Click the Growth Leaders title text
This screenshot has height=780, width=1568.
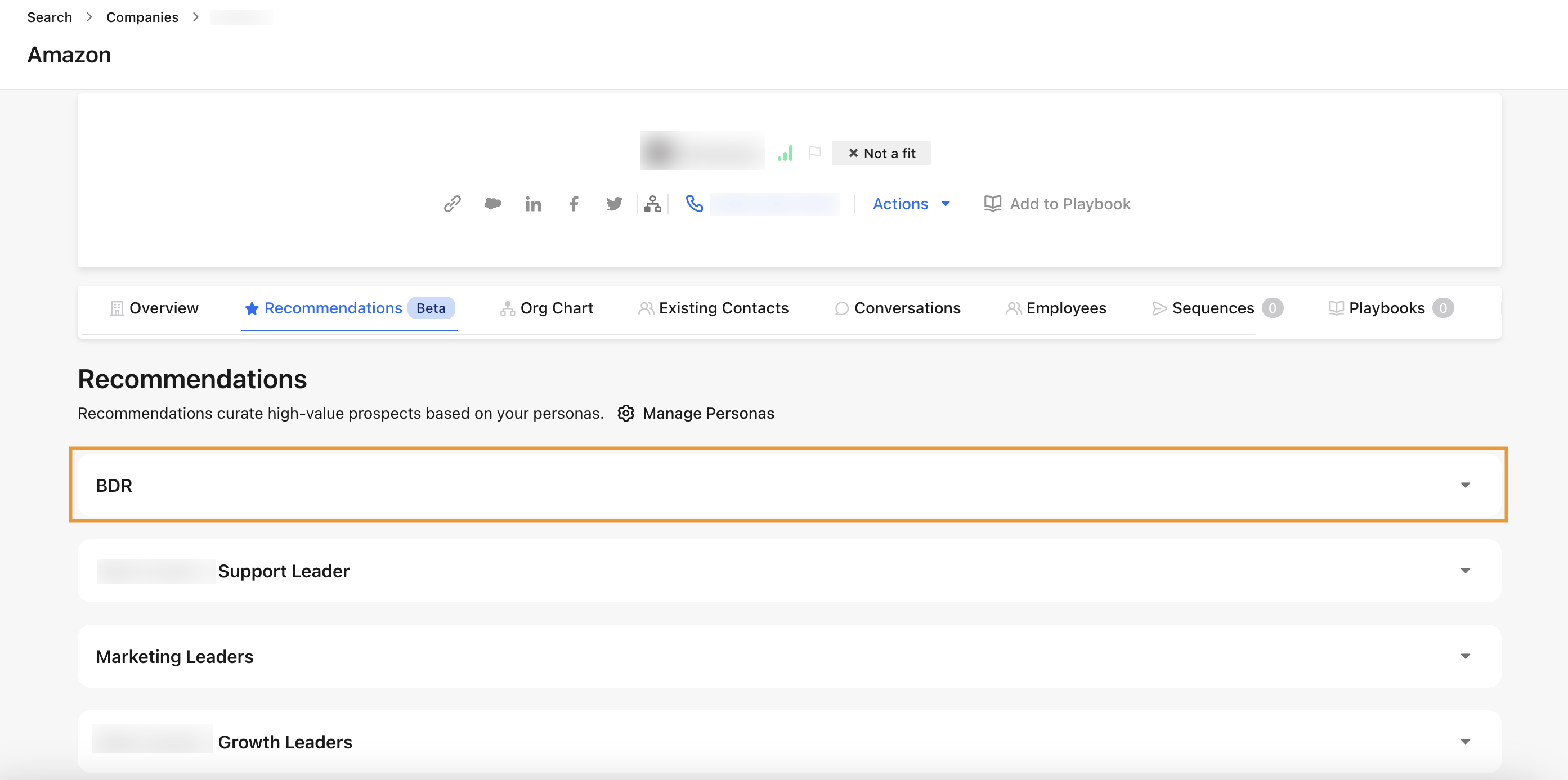point(285,742)
